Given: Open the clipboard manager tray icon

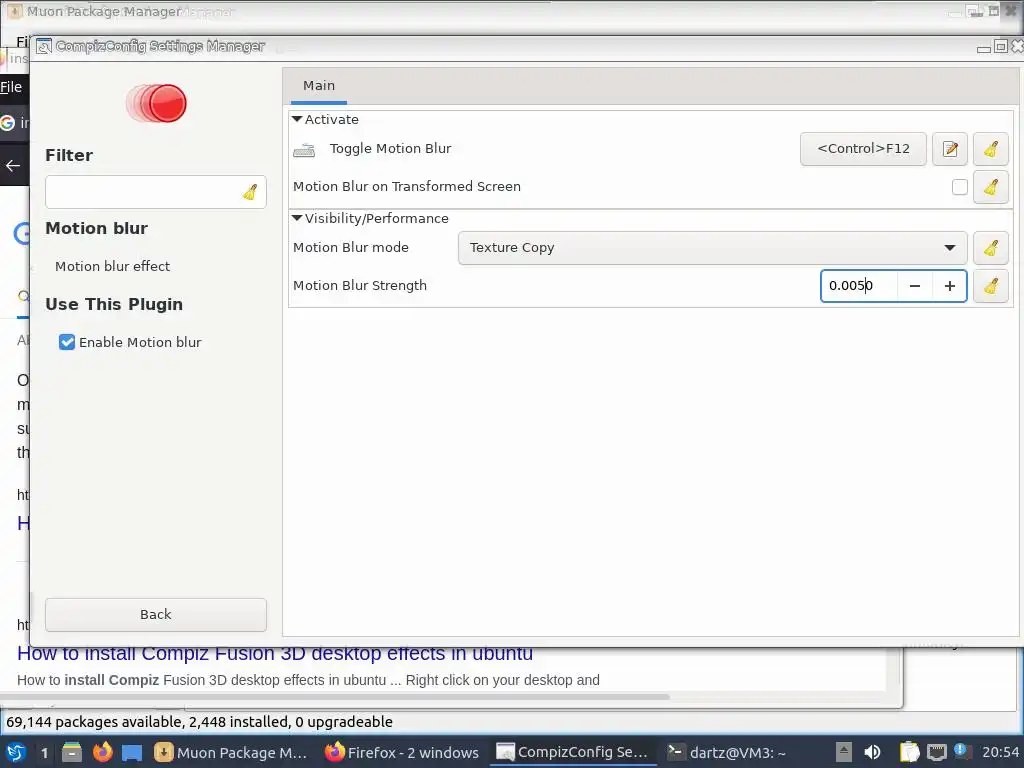Looking at the screenshot, I should coord(909,753).
